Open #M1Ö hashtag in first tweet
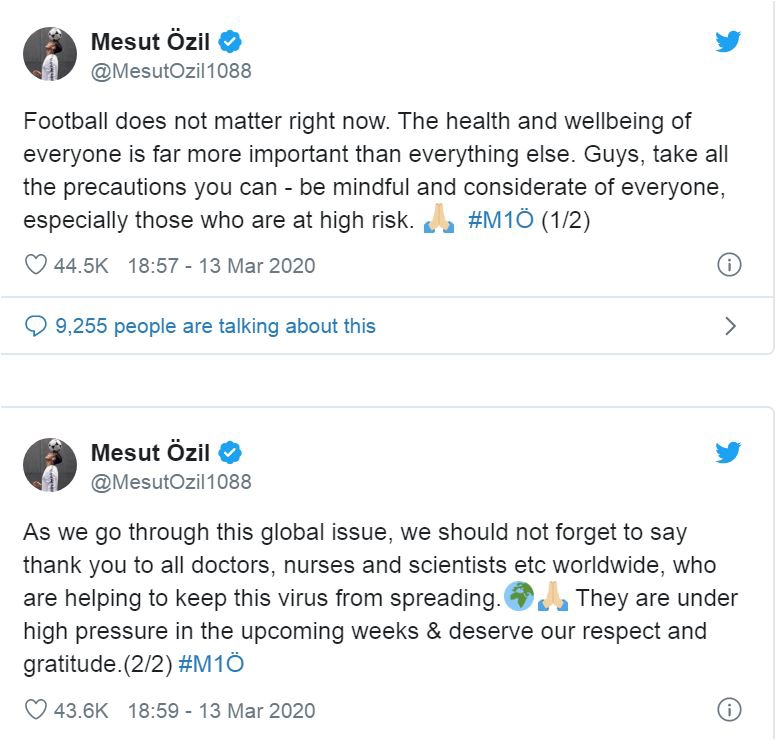Image resolution: width=784 pixels, height=740 pixels. (500, 221)
